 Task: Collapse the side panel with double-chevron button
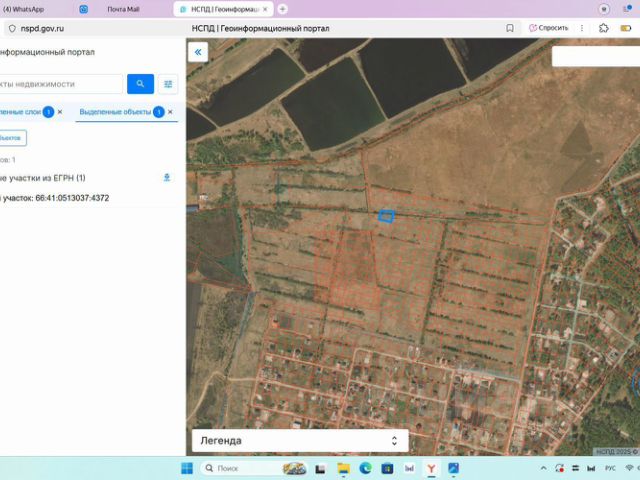[198, 52]
